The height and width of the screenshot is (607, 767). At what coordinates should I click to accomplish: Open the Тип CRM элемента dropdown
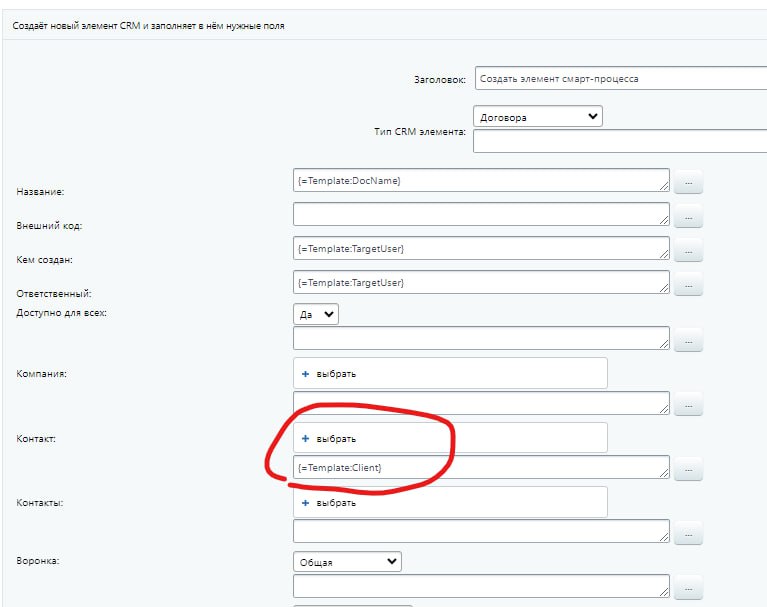pyautogui.click(x=538, y=117)
